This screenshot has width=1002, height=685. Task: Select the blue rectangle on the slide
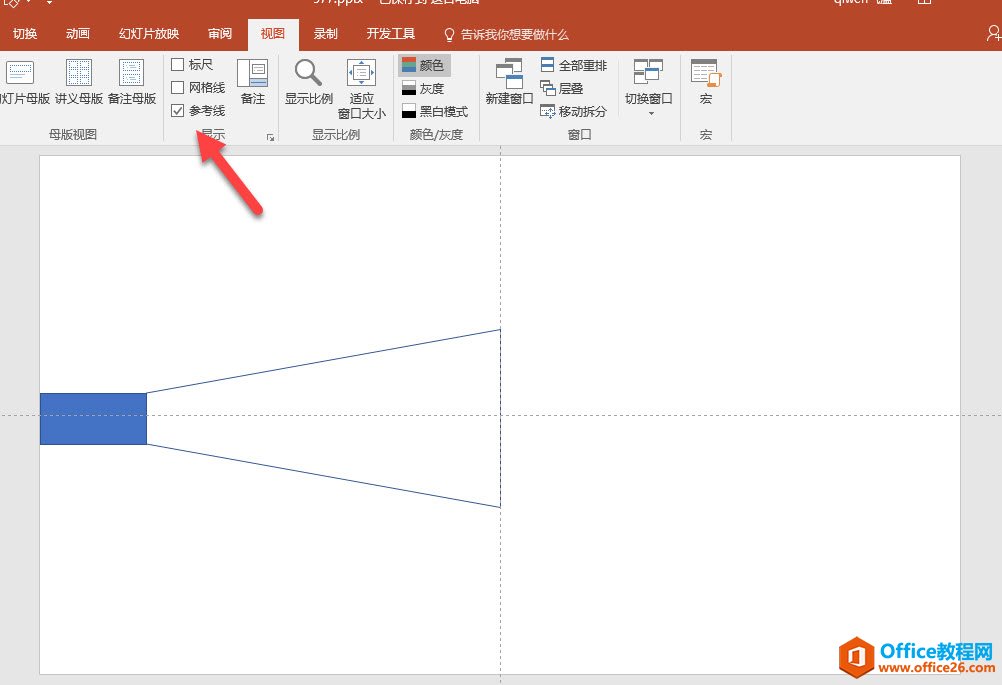[x=93, y=419]
